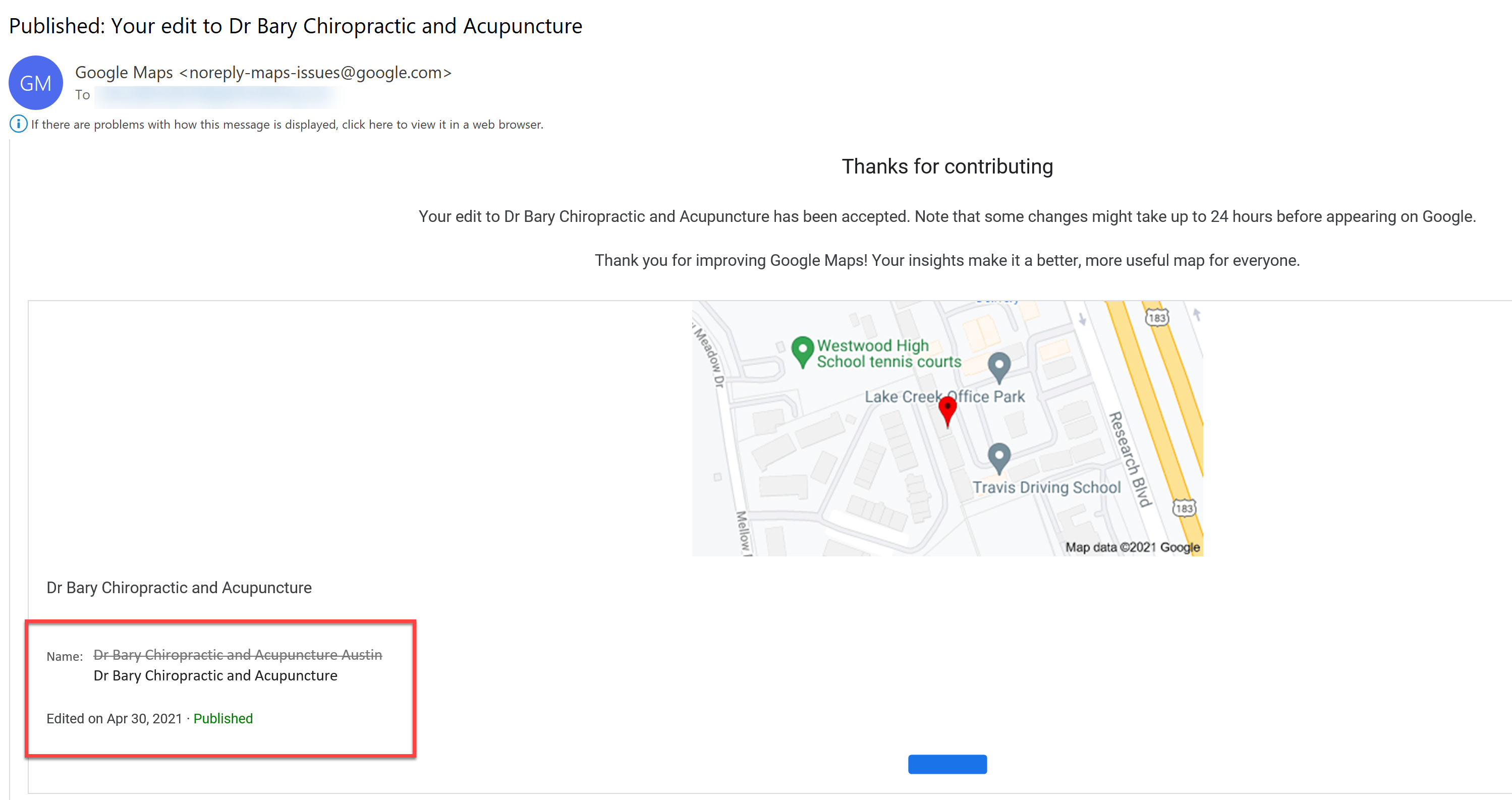Click the green Published status text

click(x=223, y=718)
